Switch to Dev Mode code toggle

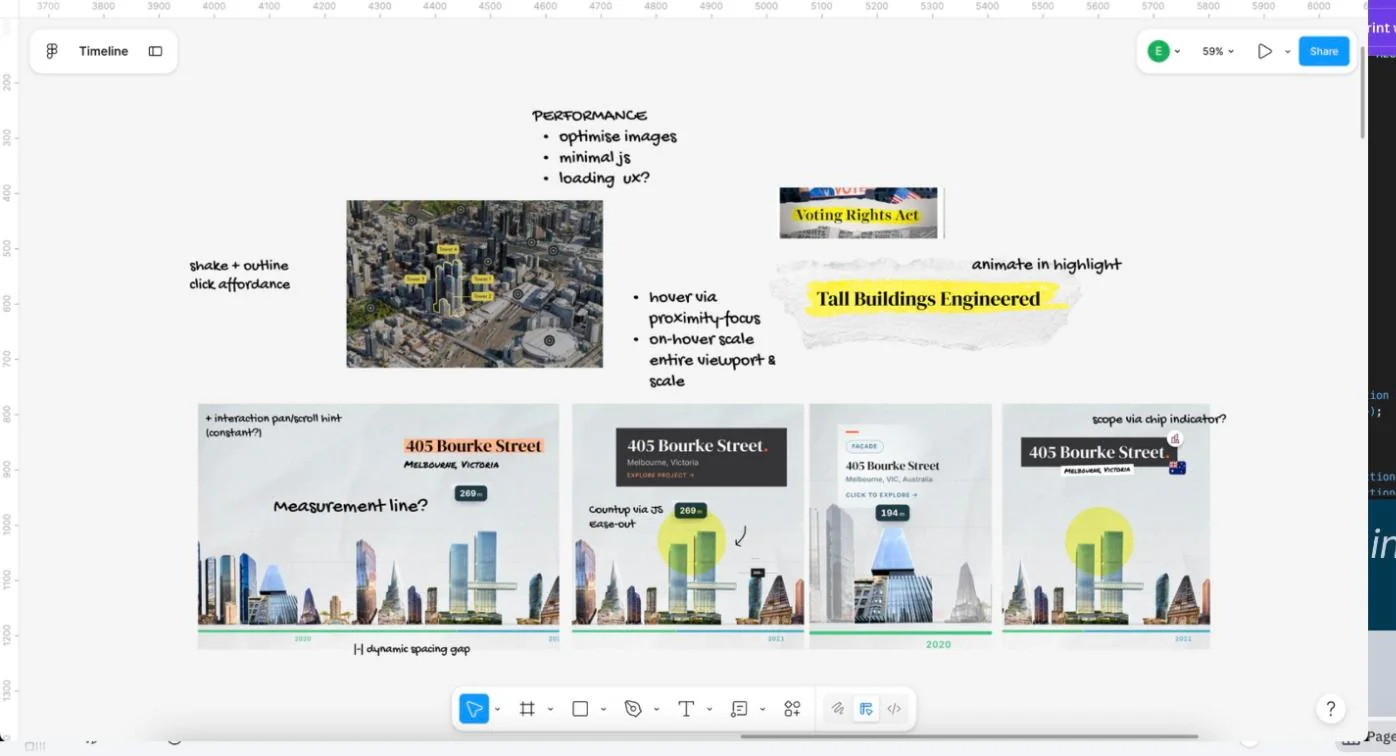[x=894, y=709]
